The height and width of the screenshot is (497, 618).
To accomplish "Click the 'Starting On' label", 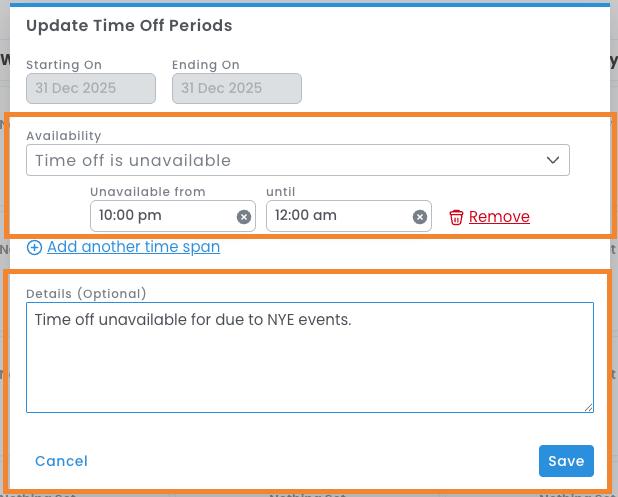I will (64, 65).
